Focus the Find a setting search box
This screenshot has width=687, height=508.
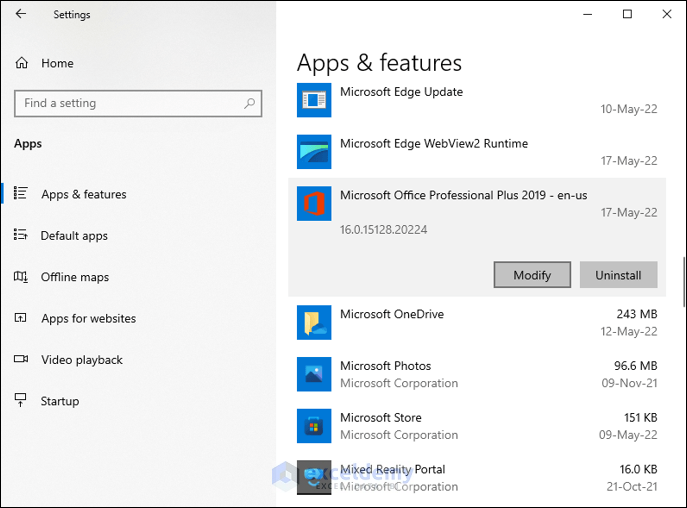(x=128, y=103)
